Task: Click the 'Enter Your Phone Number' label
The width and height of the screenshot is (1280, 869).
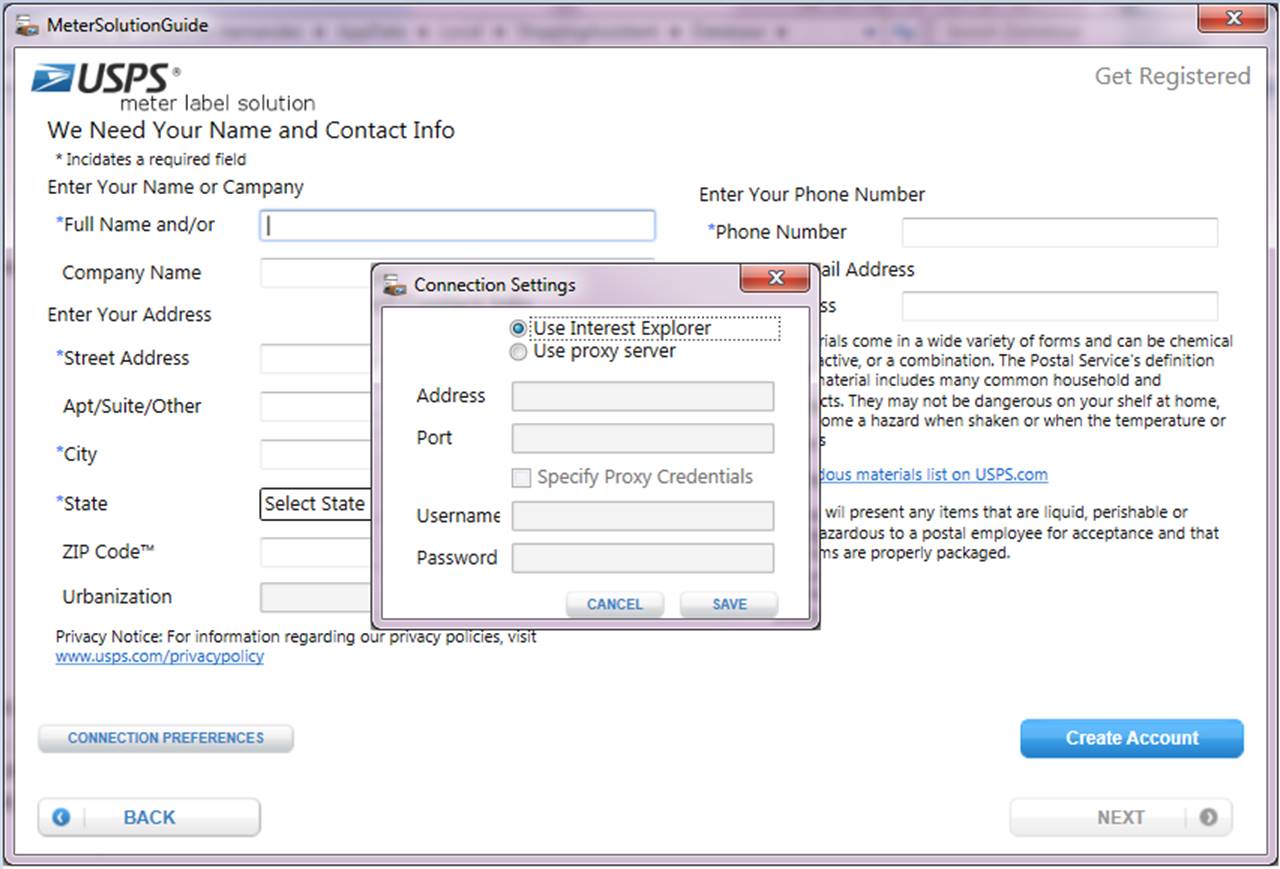Action: pos(812,194)
